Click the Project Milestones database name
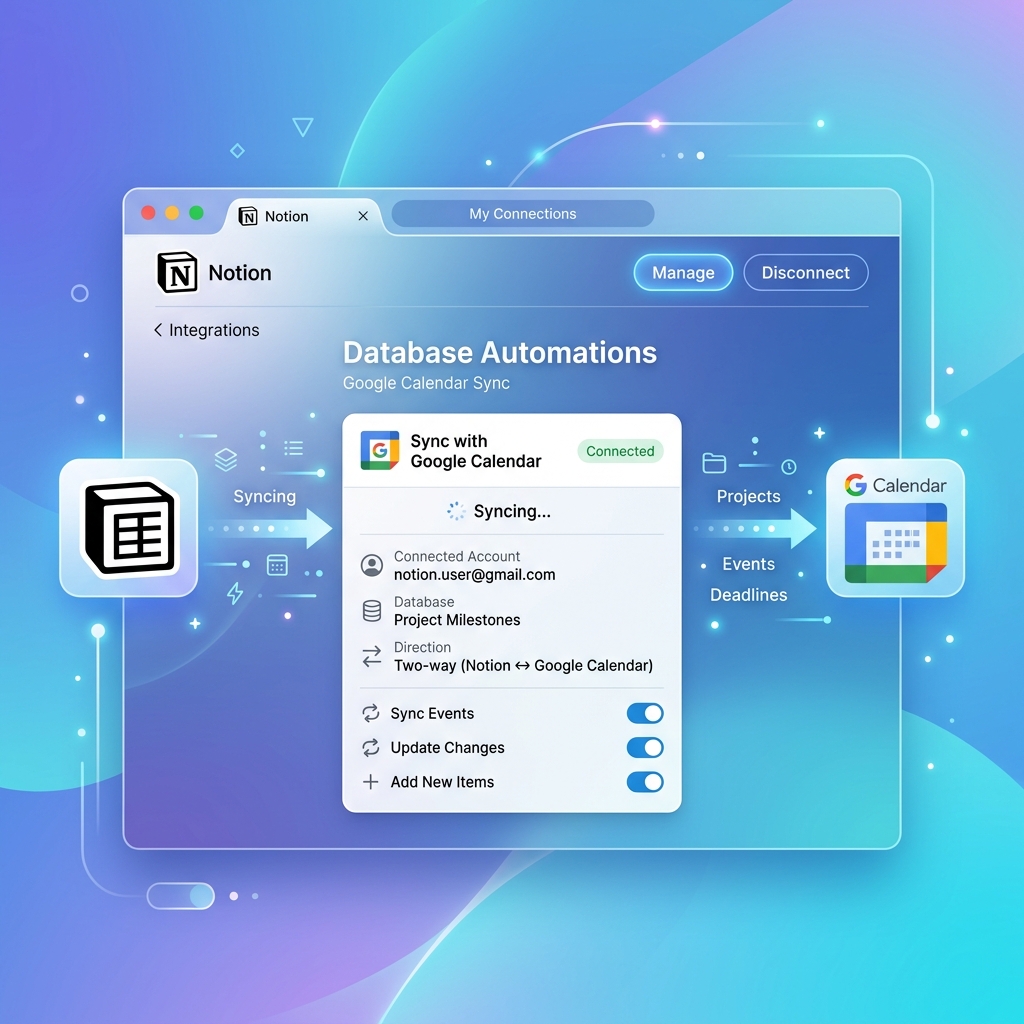 coord(457,620)
